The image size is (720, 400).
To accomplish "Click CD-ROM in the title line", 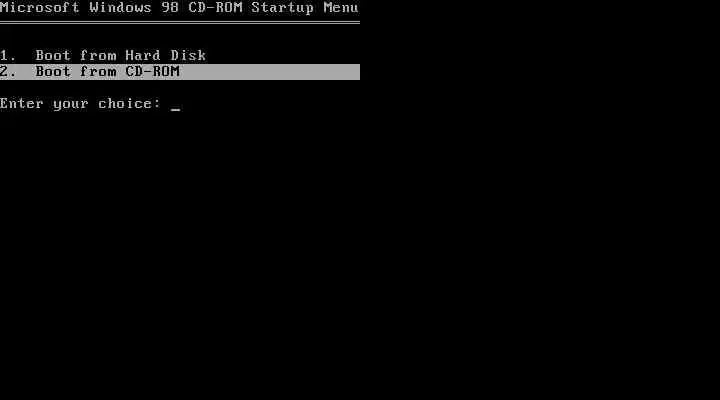I will 215,8.
